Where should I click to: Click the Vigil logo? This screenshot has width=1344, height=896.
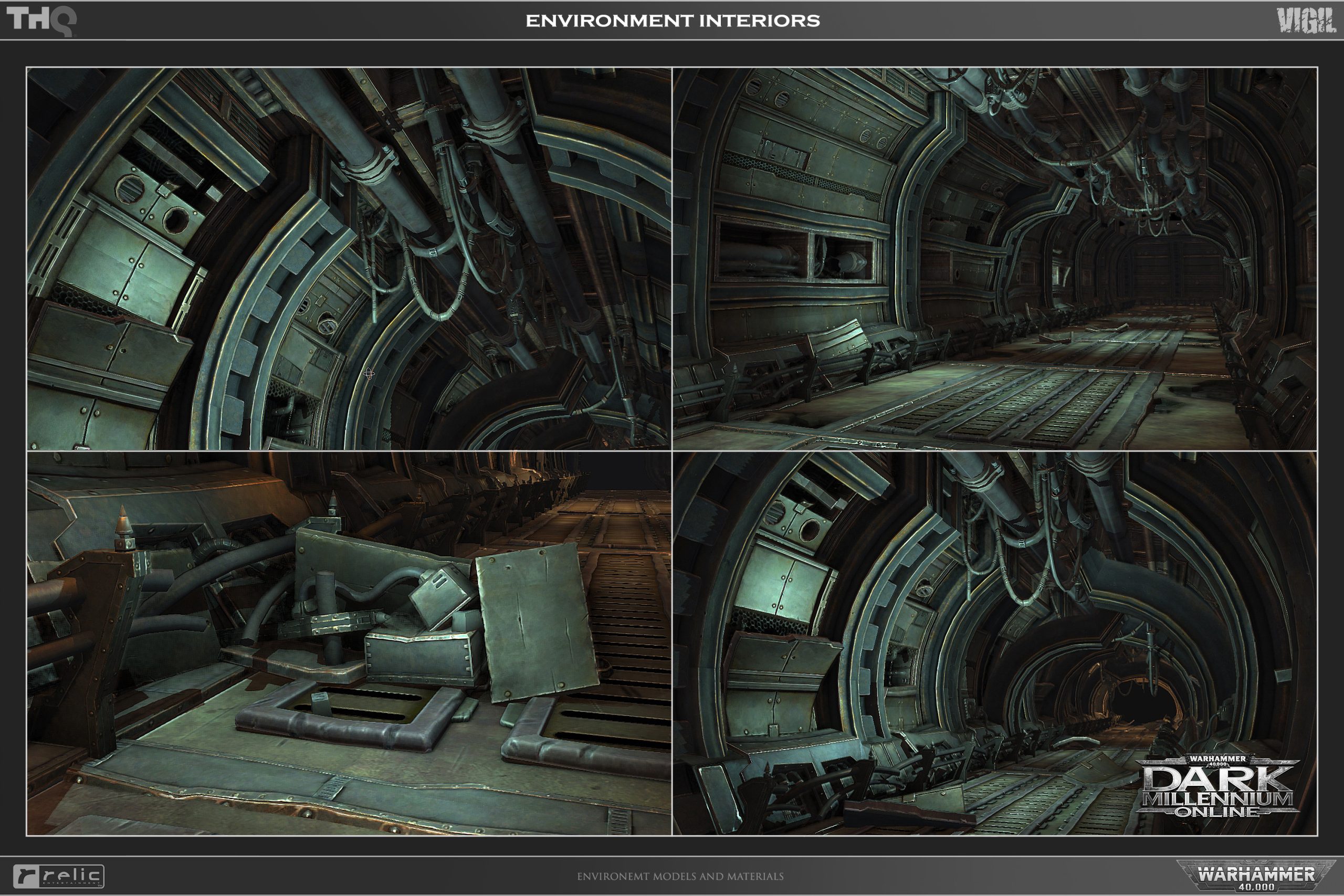tap(1306, 20)
